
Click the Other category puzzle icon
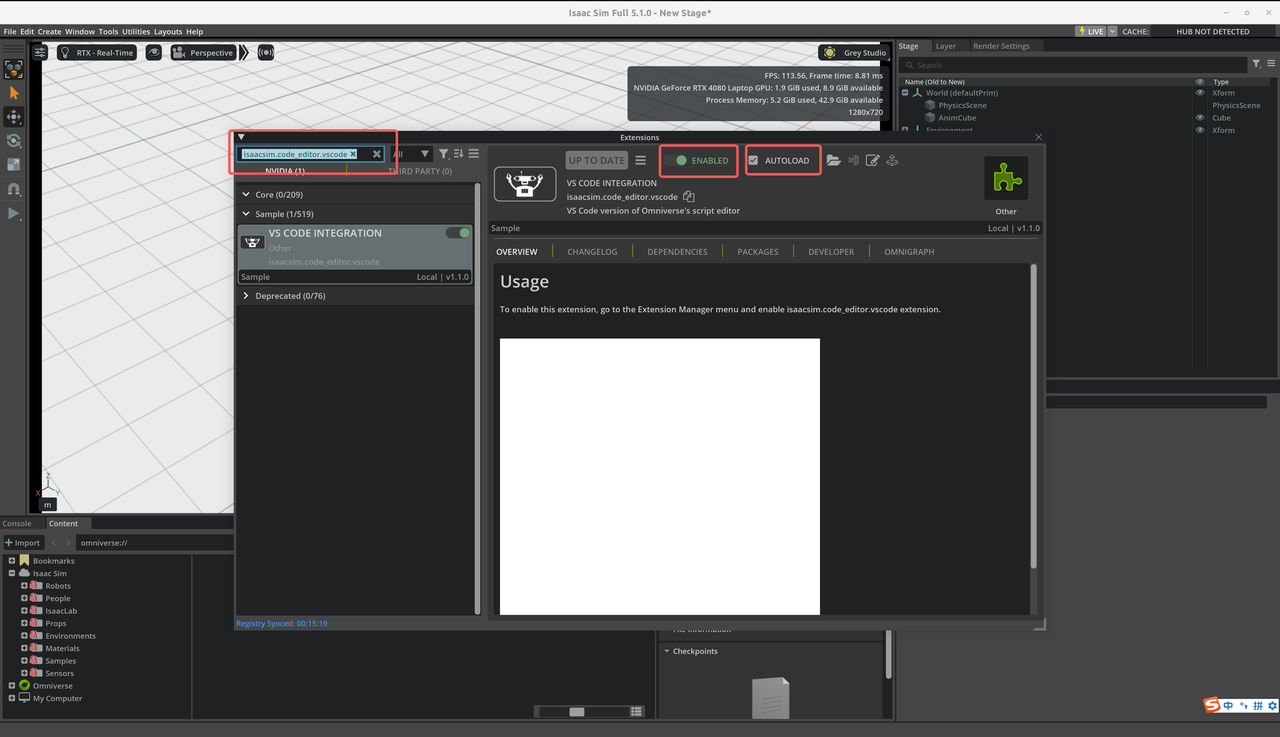coord(1006,179)
